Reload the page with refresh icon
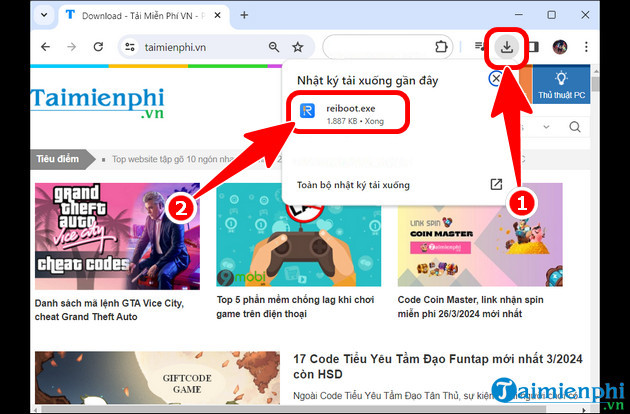This screenshot has width=630, height=414. (98, 47)
